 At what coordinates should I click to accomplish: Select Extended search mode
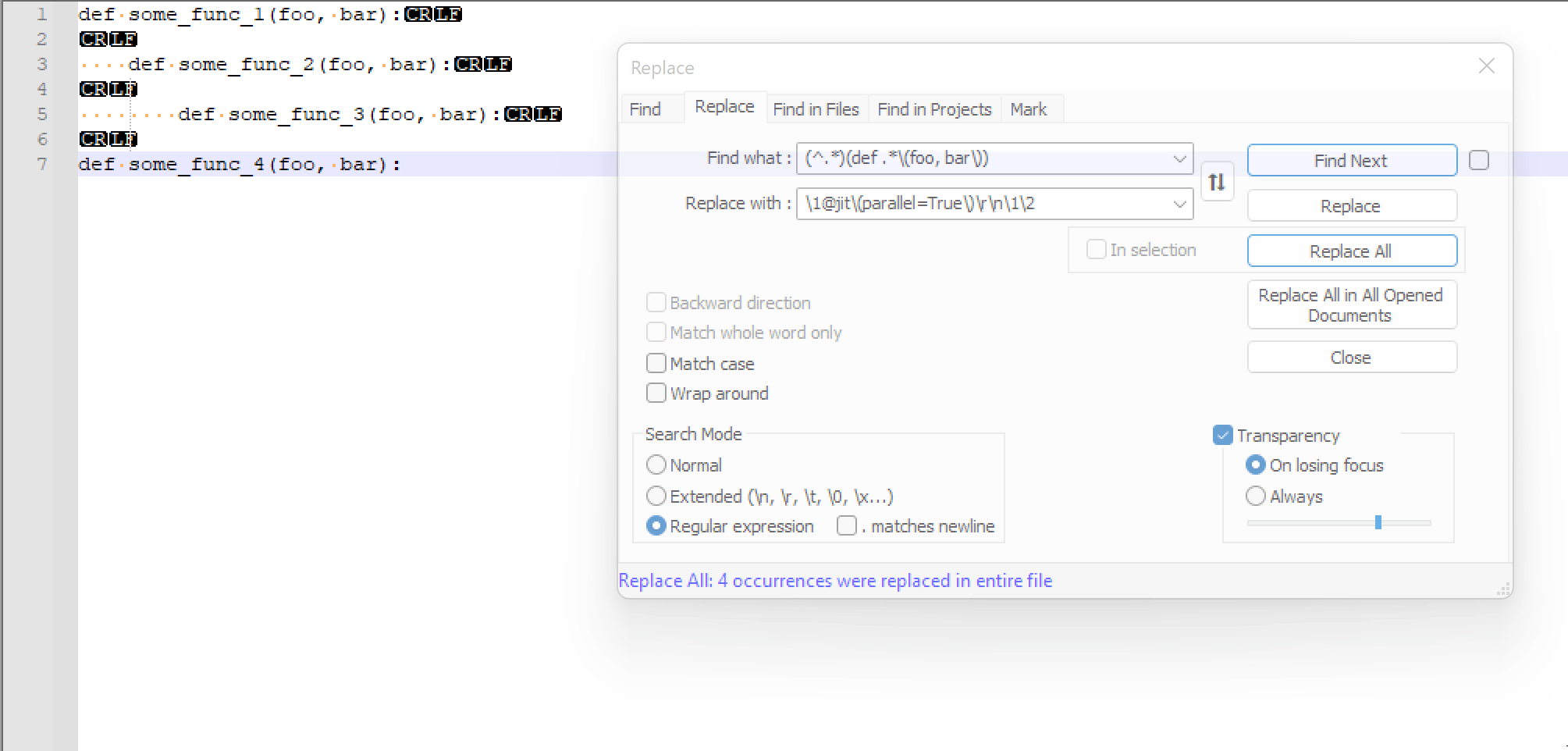point(656,497)
